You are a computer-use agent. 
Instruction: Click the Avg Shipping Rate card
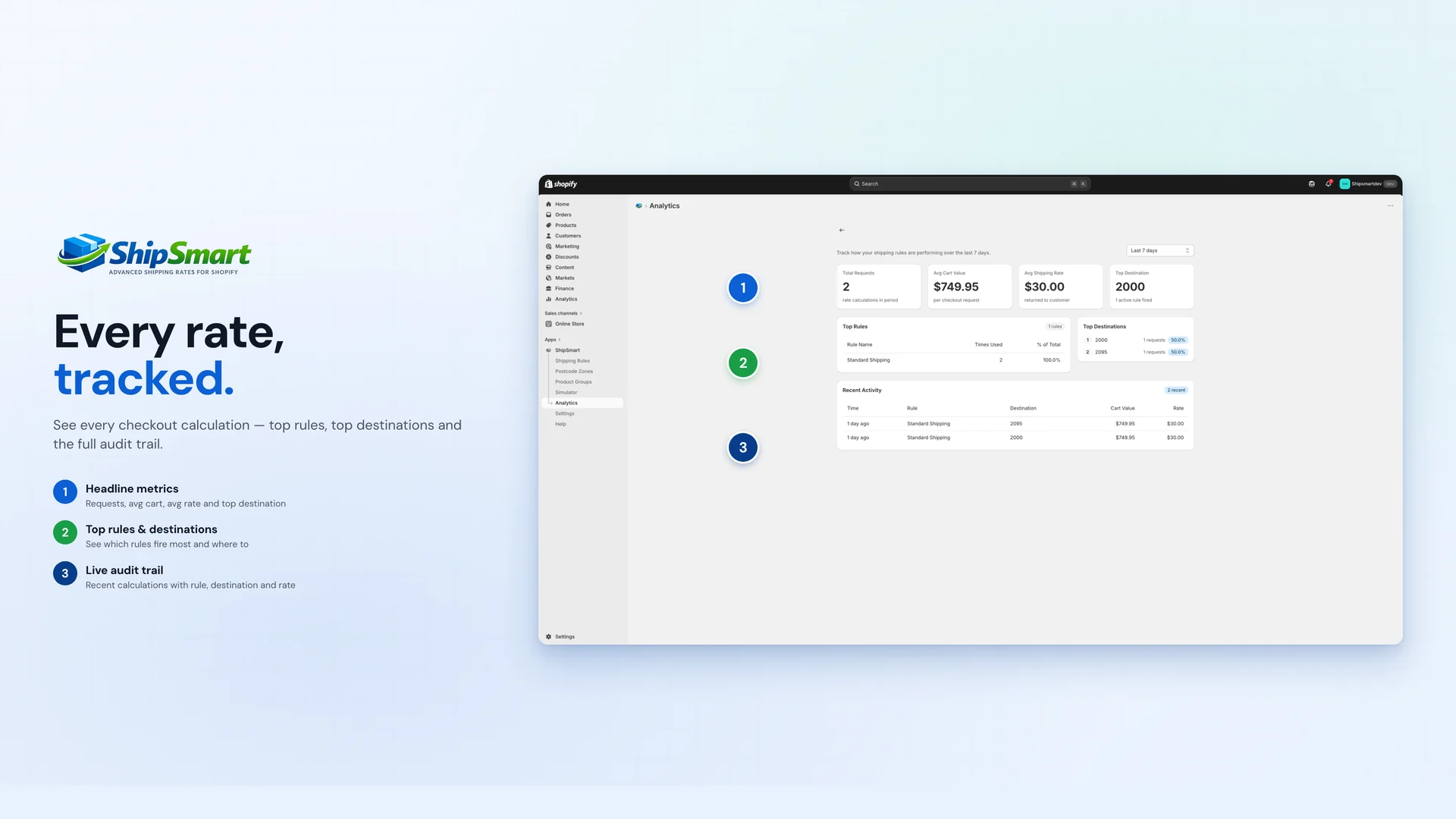pyautogui.click(x=1061, y=287)
